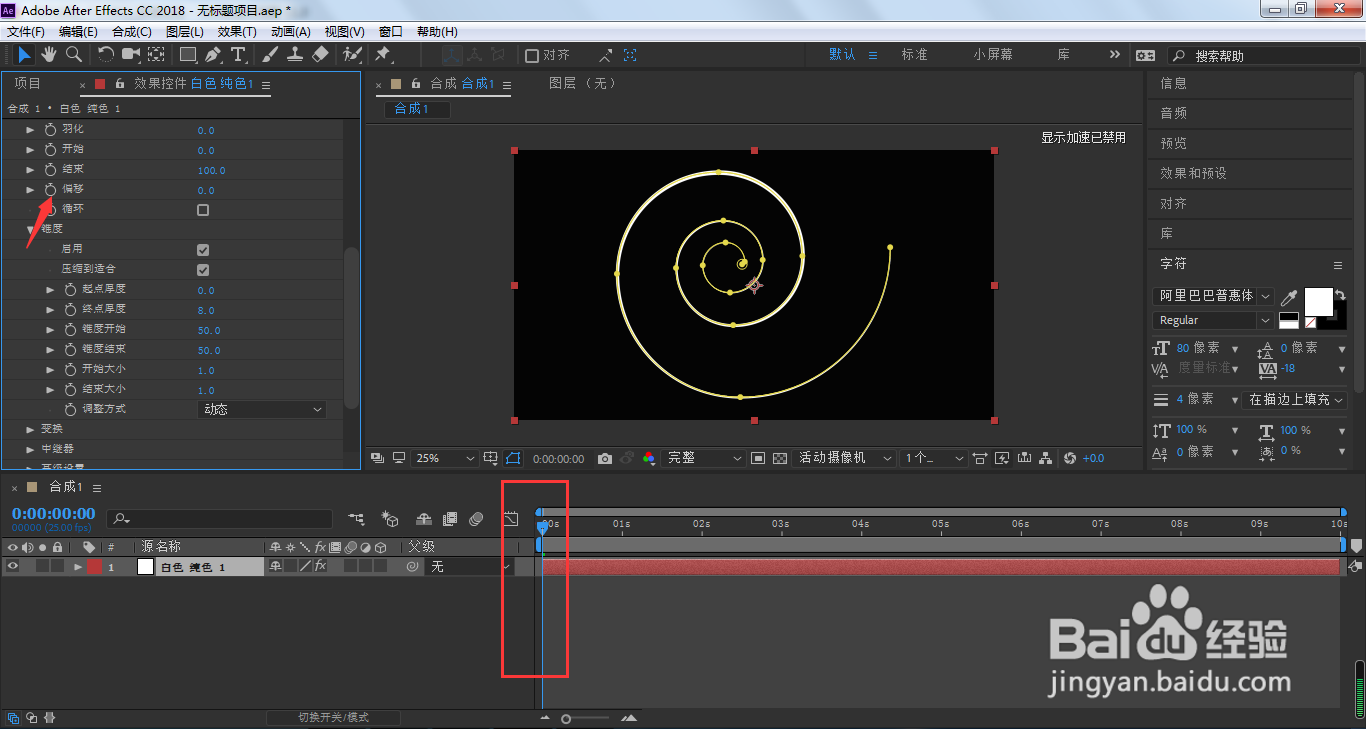Open the 25% magnification dropdown
1366x729 pixels.
pos(444,458)
